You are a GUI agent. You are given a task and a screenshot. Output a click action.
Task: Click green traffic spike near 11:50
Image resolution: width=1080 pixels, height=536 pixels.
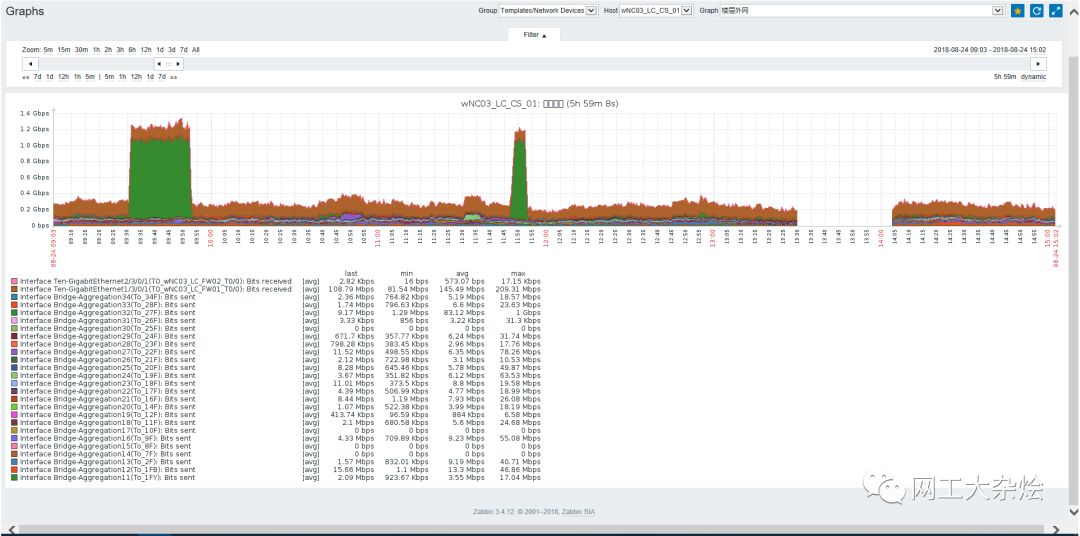click(519, 179)
